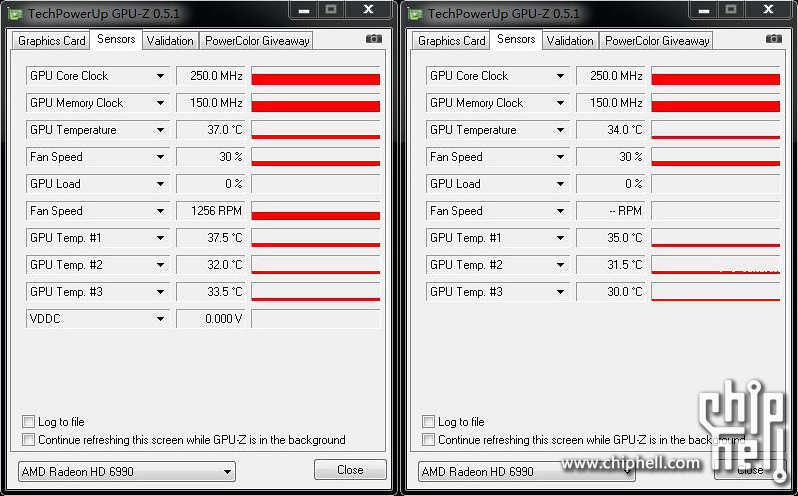Open GPU Temp. #3 dropdown in right window

pyautogui.click(x=498, y=292)
